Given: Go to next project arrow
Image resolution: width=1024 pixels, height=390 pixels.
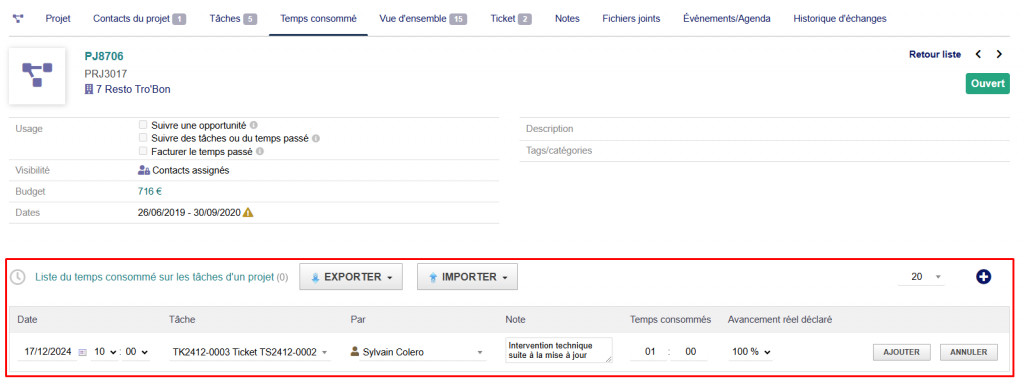Looking at the screenshot, I should 999,54.
